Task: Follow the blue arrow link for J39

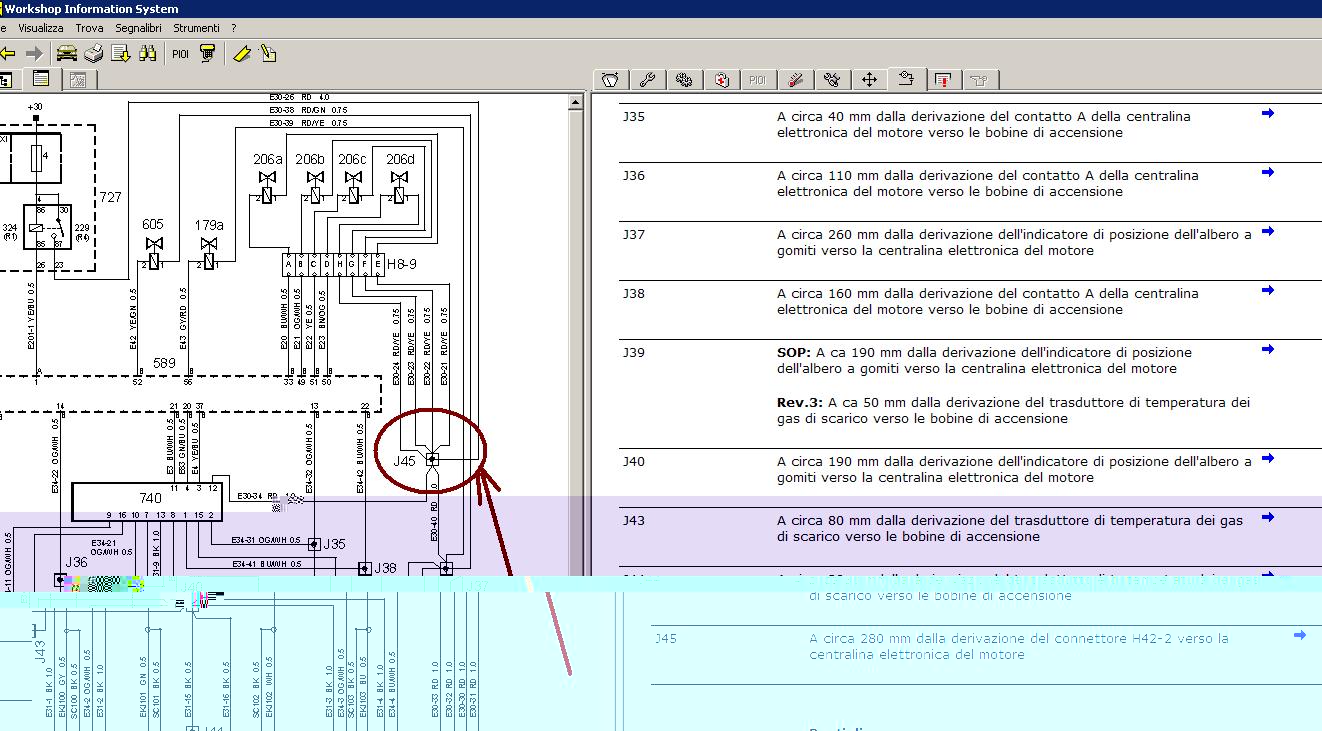Action: pos(1268,350)
